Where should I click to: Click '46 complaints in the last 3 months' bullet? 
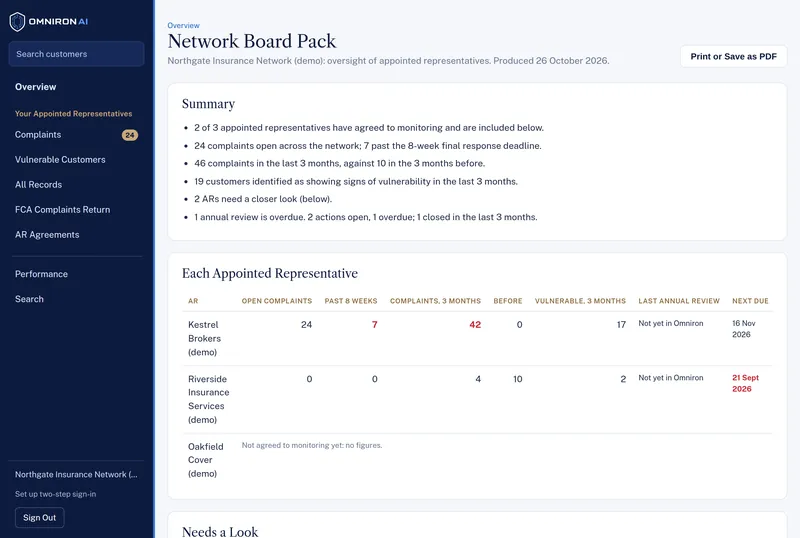point(339,163)
